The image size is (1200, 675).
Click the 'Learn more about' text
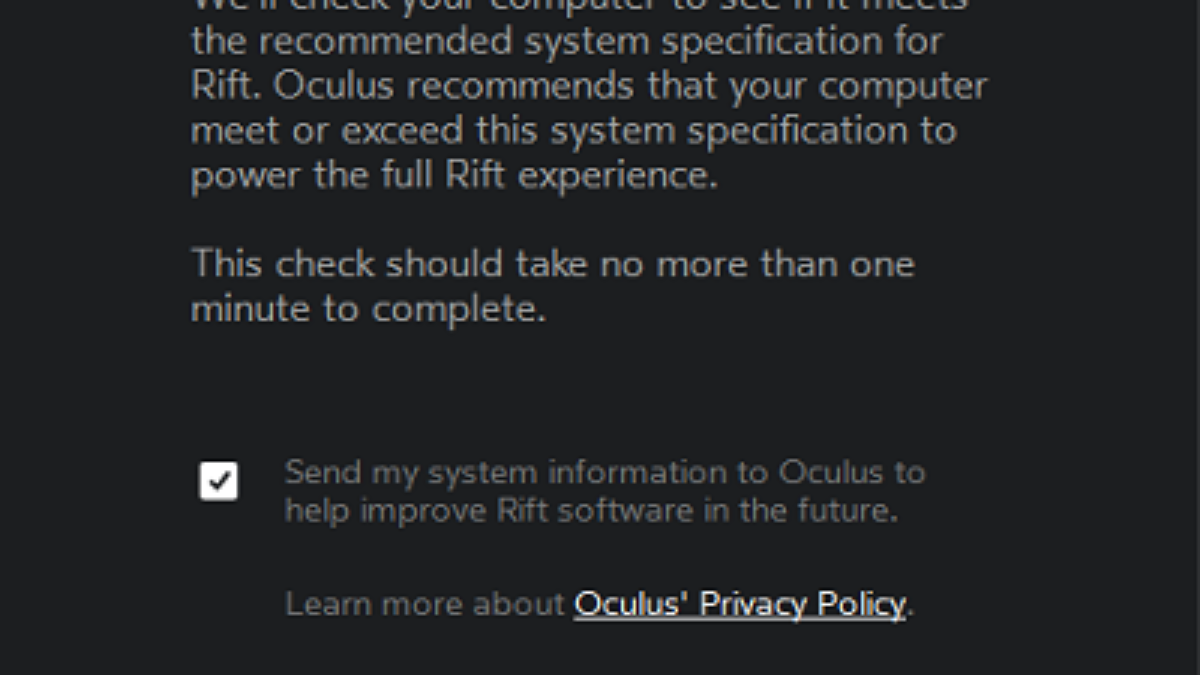(x=425, y=604)
